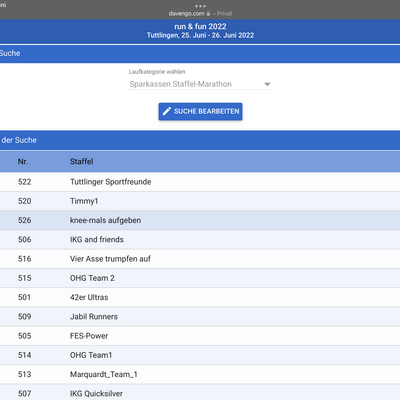Viewport: 400px width, 400px height.
Task: Open the 42er Ultras entry
Action: coord(200,297)
